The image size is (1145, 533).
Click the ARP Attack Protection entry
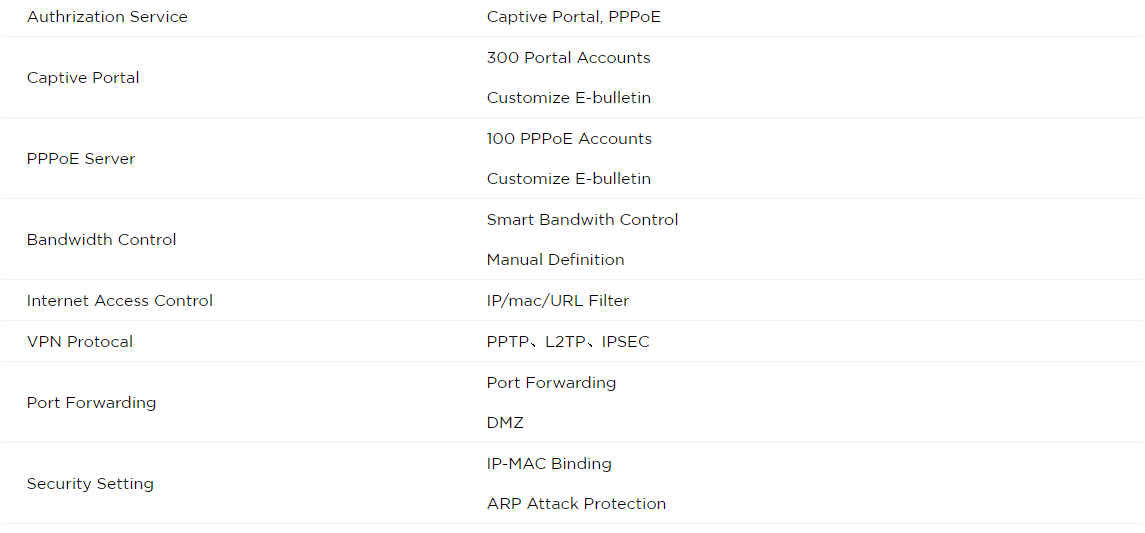pyautogui.click(x=576, y=504)
